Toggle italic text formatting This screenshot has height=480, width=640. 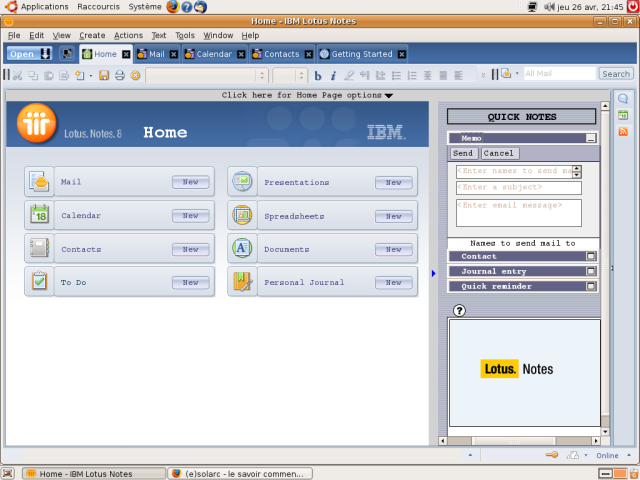(333, 76)
